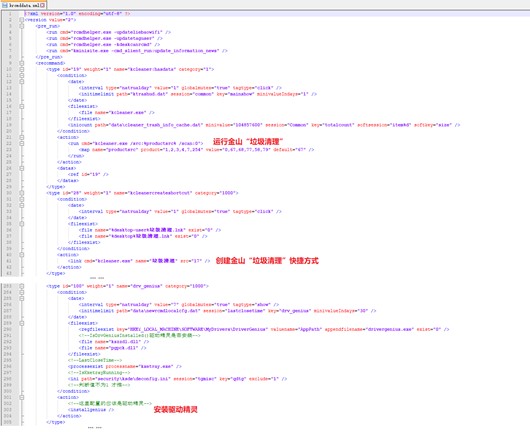Click the <!--LastCloseTime--> comment
Screen dimensions: 530x432
(x=95, y=360)
